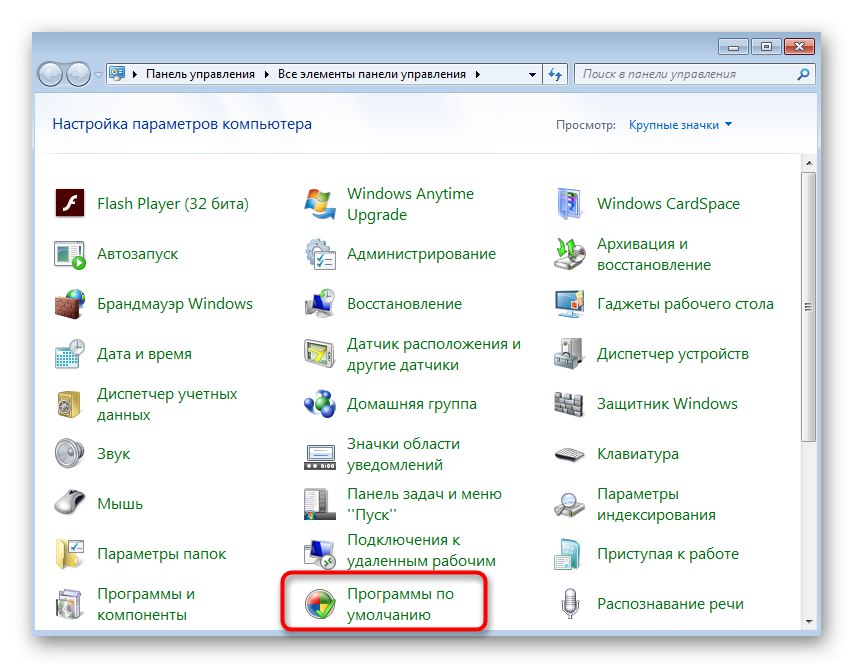Open the Брандмауэр Windows link
Viewport: 853px width, 668px height.
pos(175,304)
